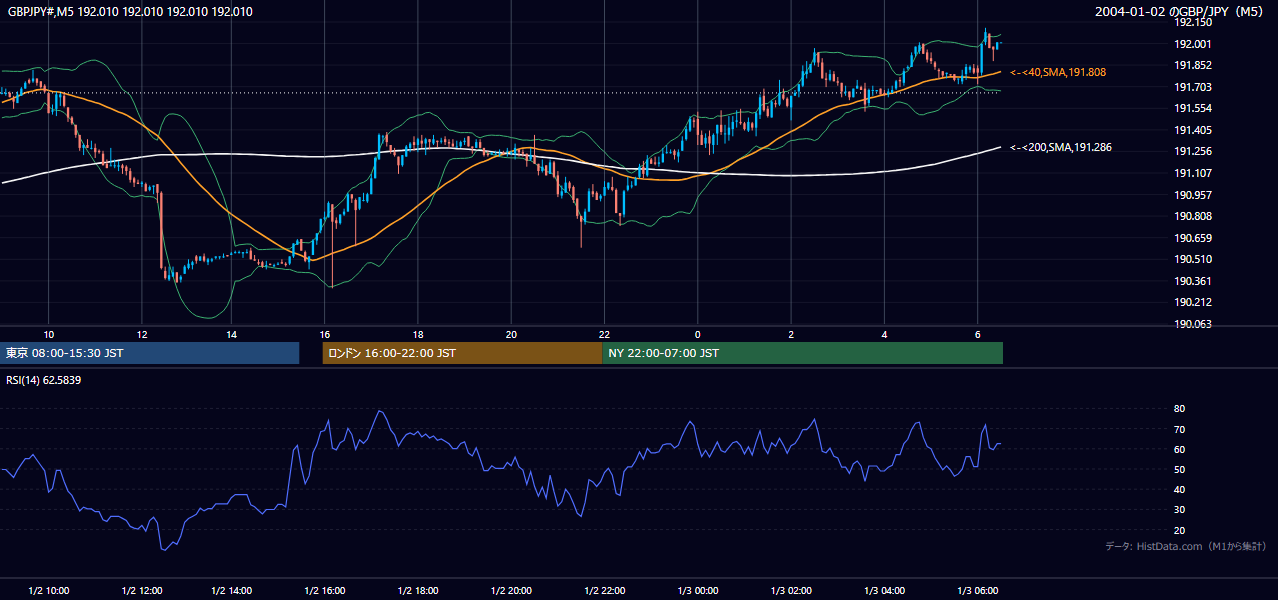The image size is (1278, 600).
Task: Click the GBPJPY#,M5 symbol header text
Action: (x=130, y=12)
